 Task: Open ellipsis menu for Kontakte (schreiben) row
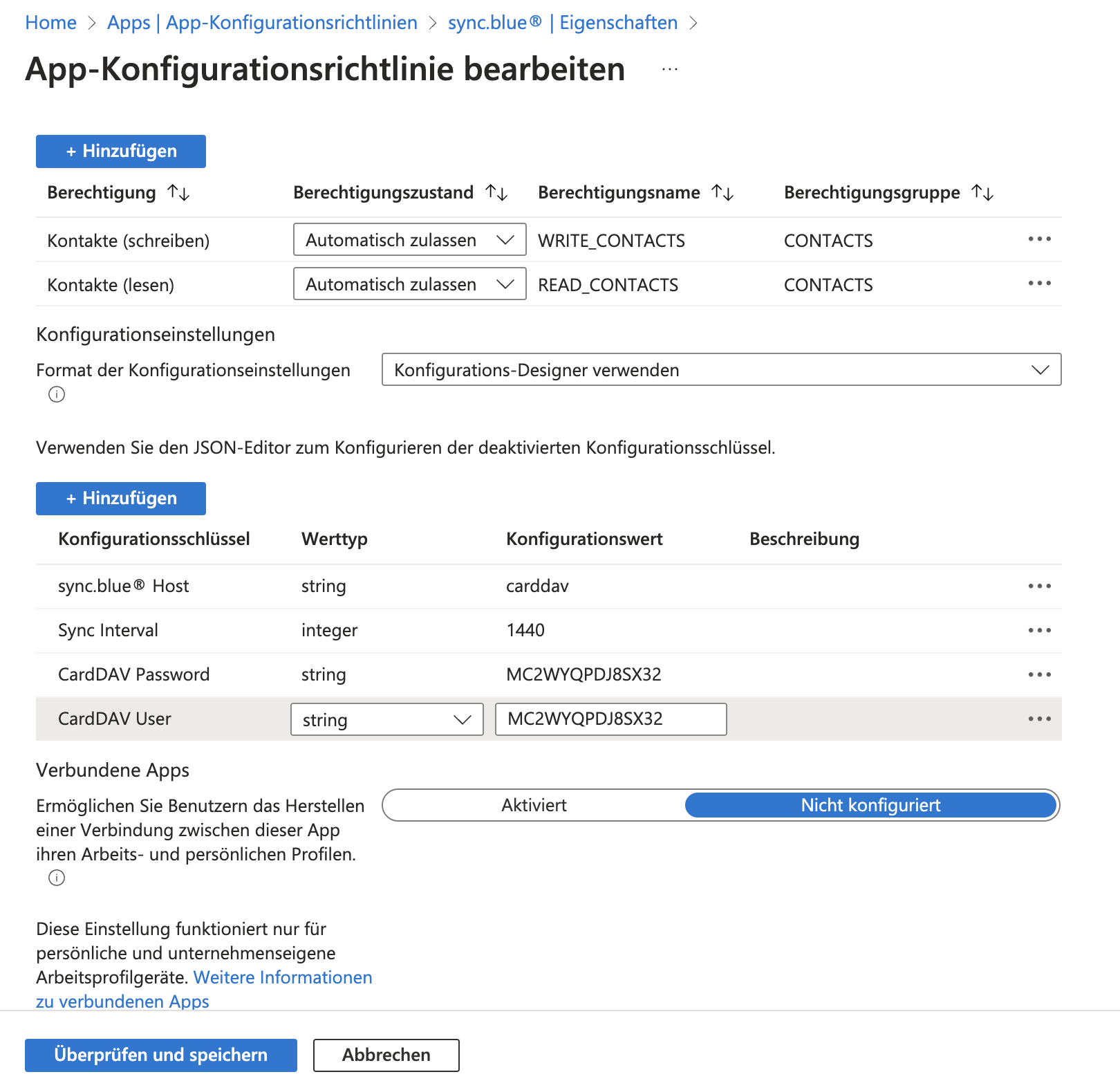1039,239
